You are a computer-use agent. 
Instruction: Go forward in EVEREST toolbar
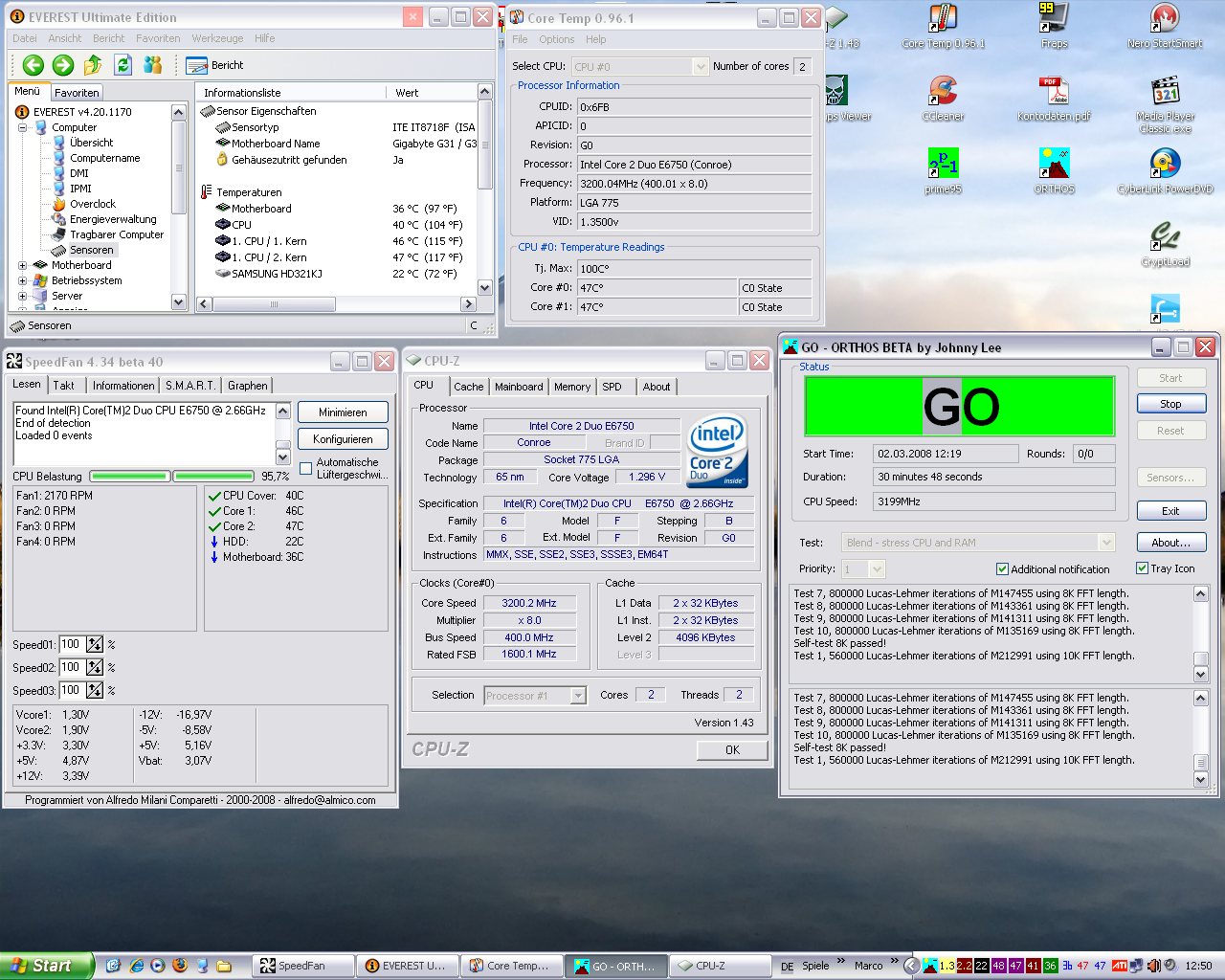click(63, 65)
